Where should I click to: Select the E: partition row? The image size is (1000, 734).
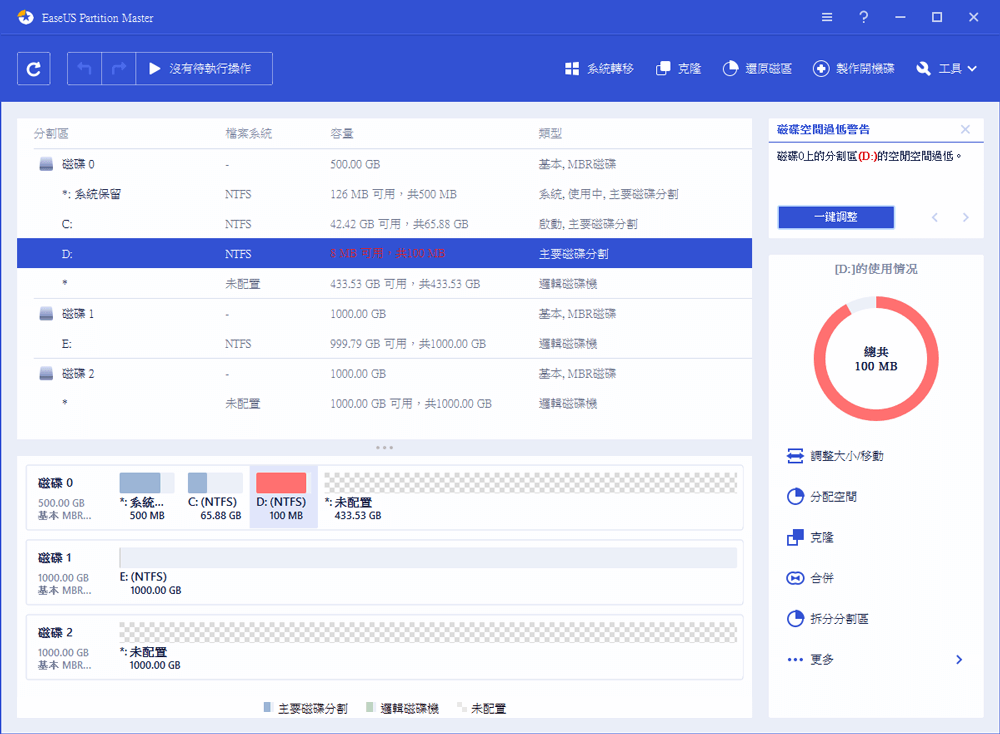tap(384, 343)
